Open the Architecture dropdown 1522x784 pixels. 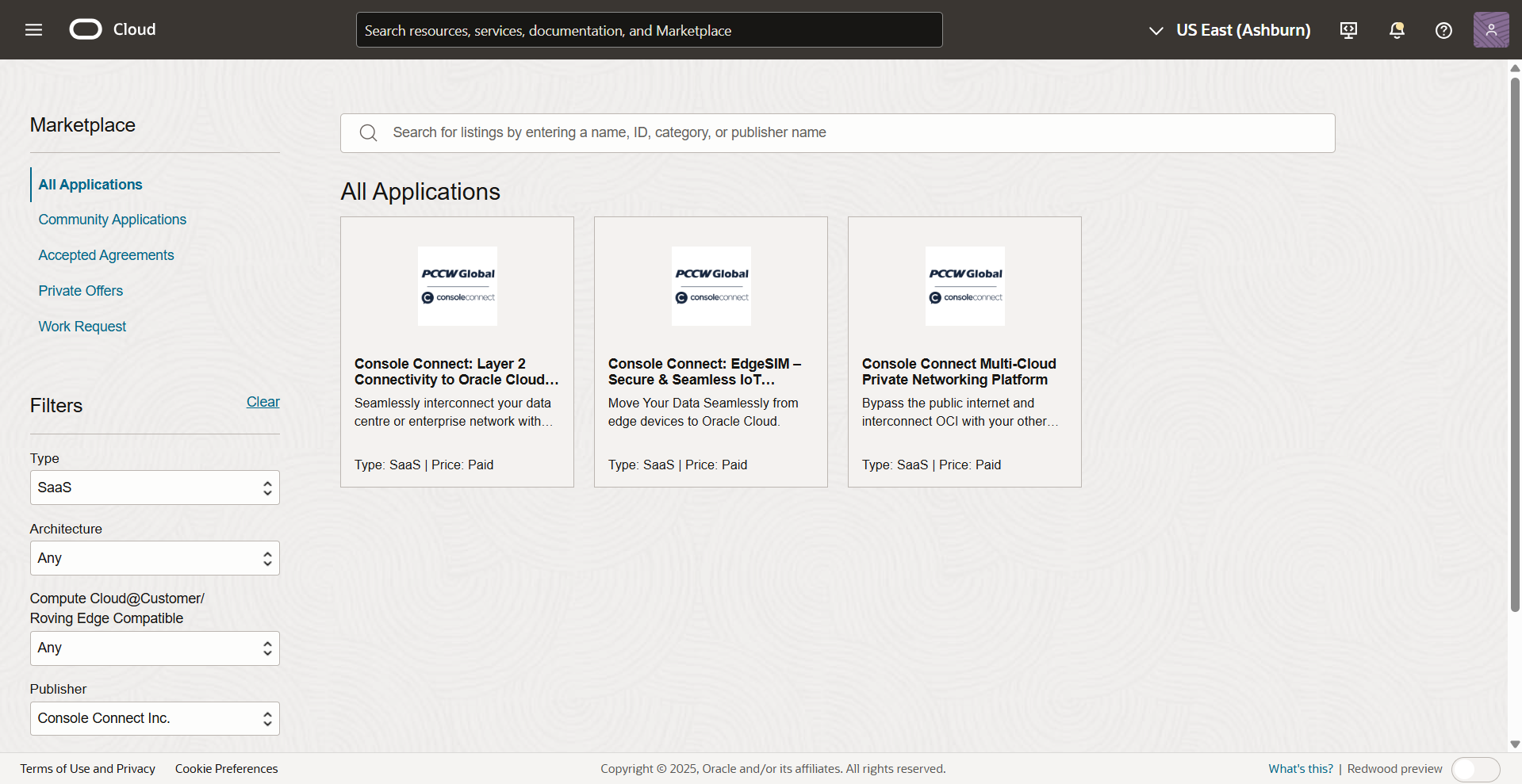coord(155,558)
